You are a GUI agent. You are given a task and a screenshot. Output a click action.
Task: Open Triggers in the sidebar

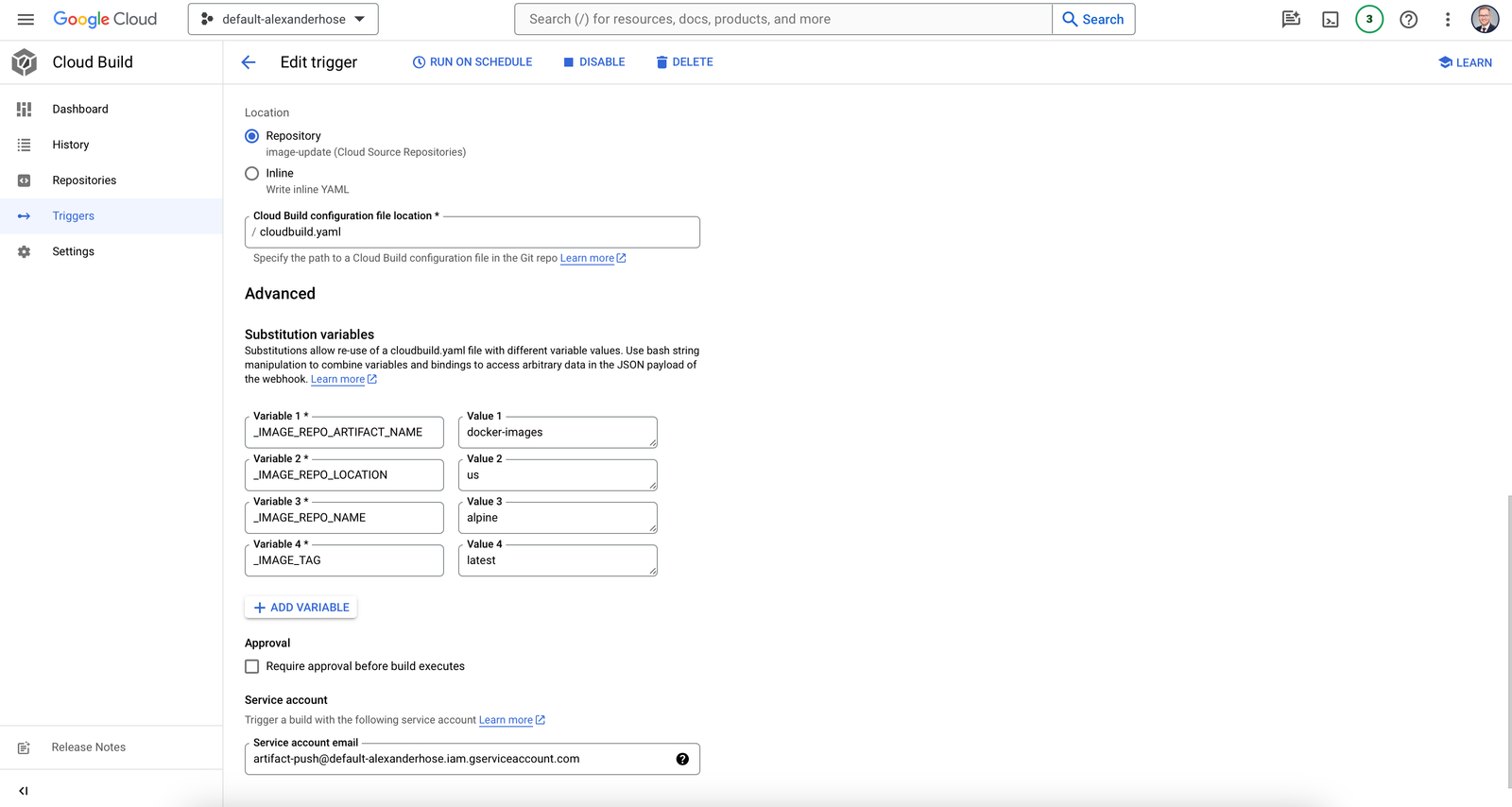tap(112, 216)
